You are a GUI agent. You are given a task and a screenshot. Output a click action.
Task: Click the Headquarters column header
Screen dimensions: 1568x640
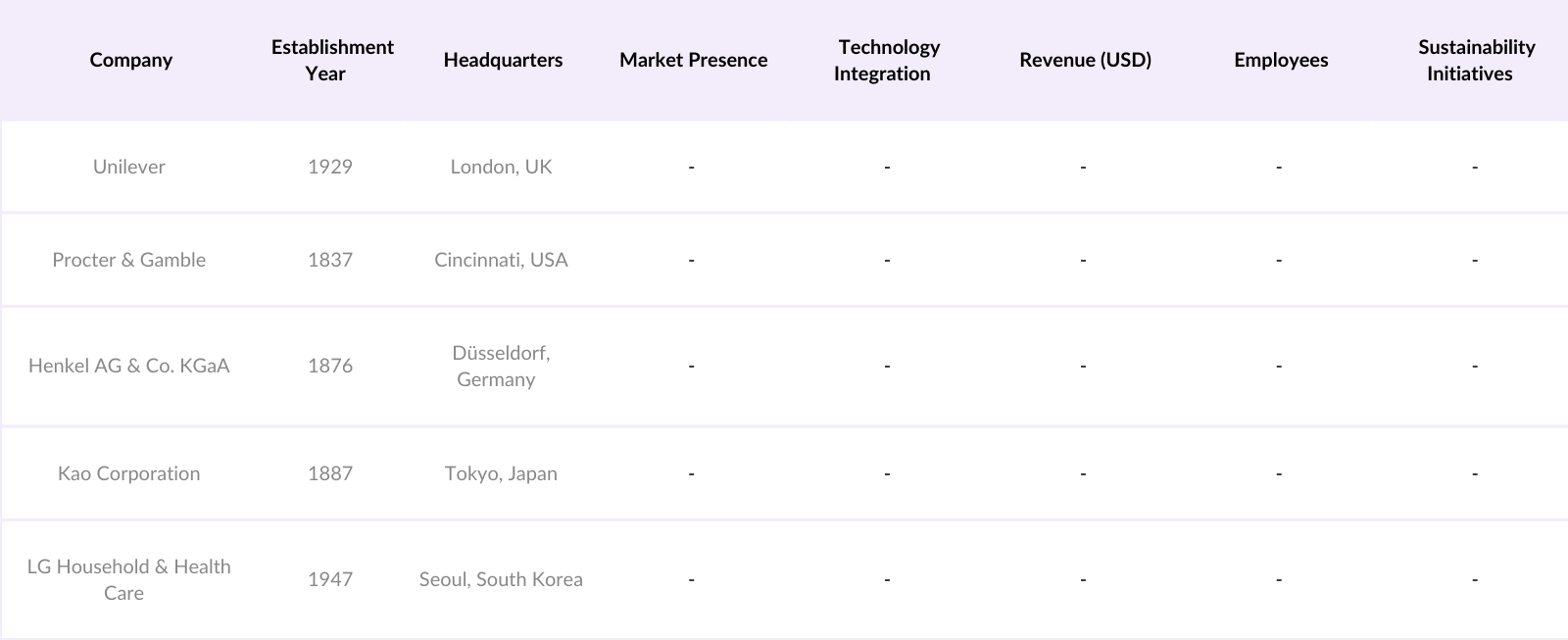tap(503, 60)
